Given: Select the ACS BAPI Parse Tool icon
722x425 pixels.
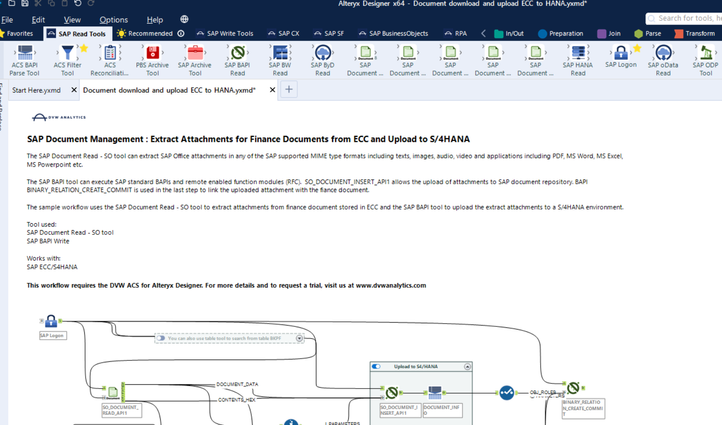Looking at the screenshot, I should [24, 60].
